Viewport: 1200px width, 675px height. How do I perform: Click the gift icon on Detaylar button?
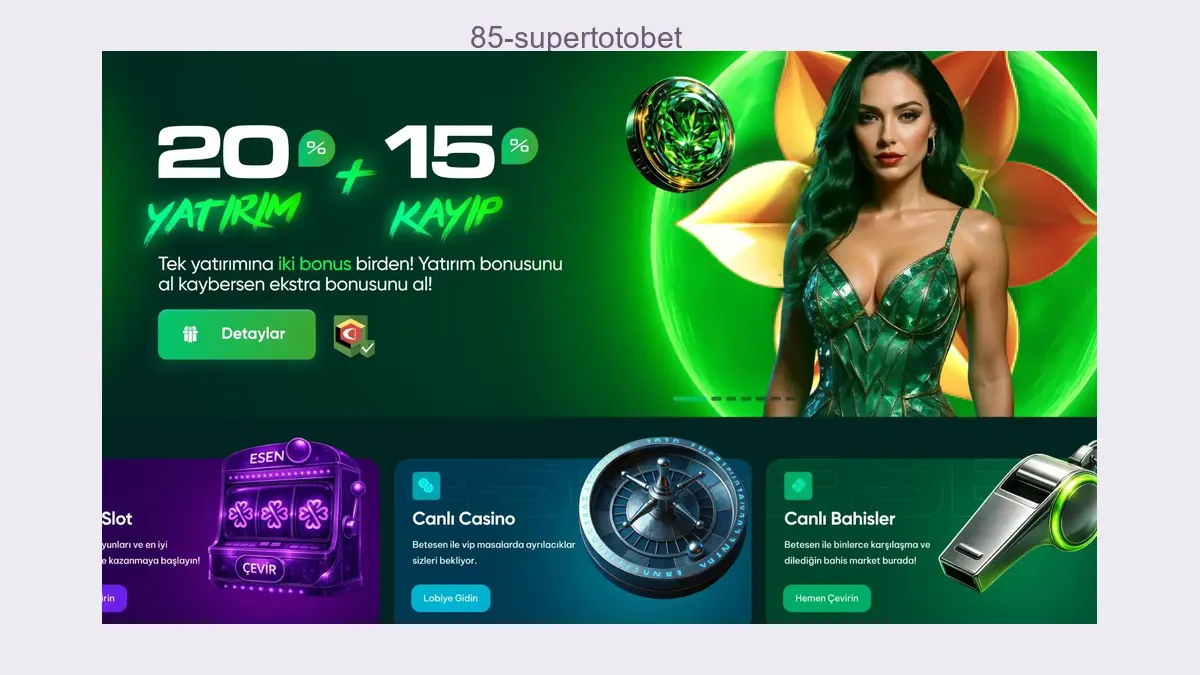pos(190,334)
